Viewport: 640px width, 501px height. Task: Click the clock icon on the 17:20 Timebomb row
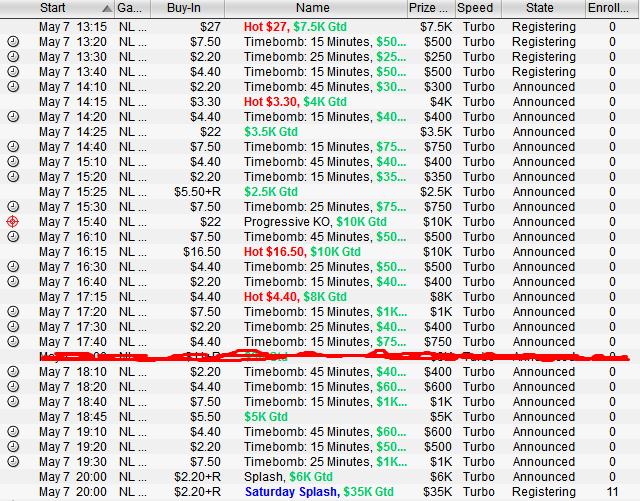[13, 312]
